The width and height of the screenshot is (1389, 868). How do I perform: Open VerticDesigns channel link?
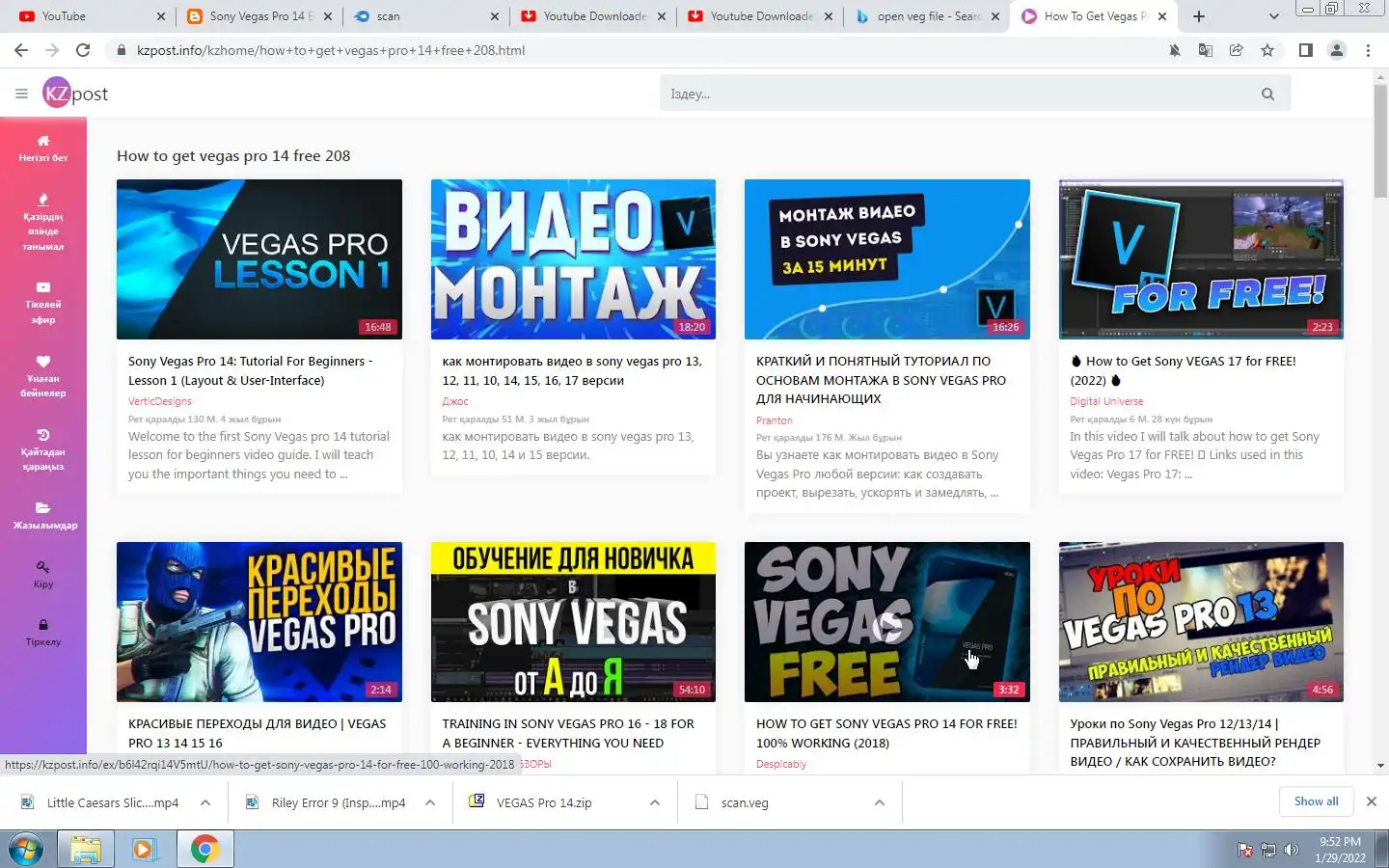(160, 401)
